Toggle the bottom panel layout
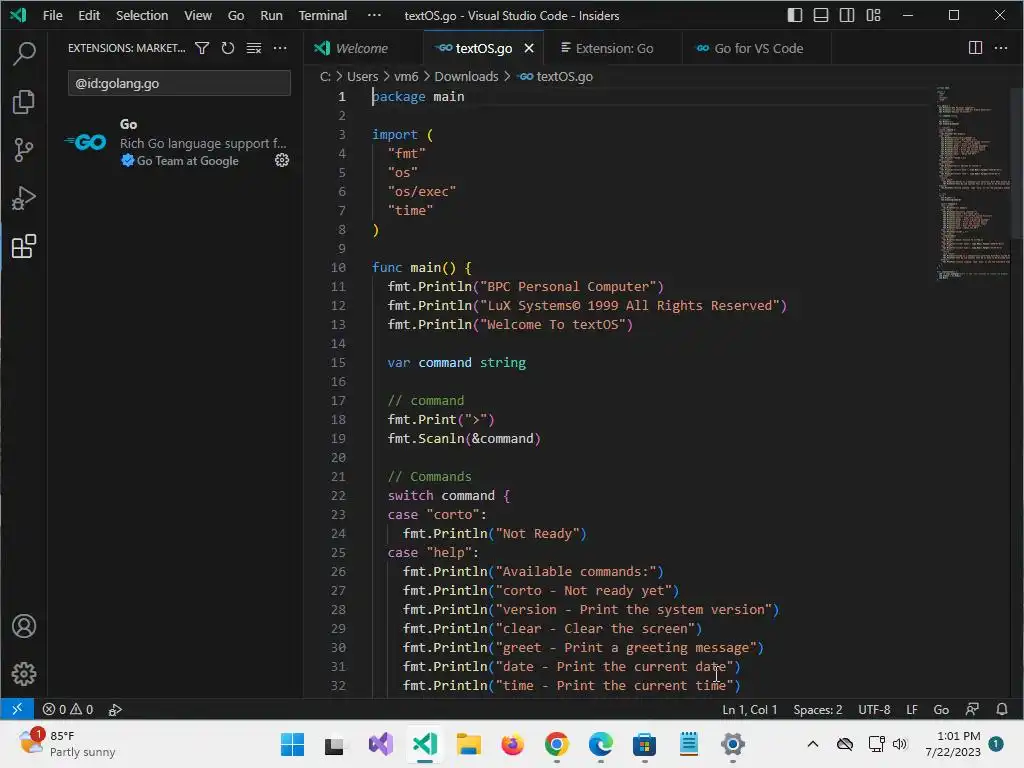The image size is (1024, 768). [x=821, y=15]
